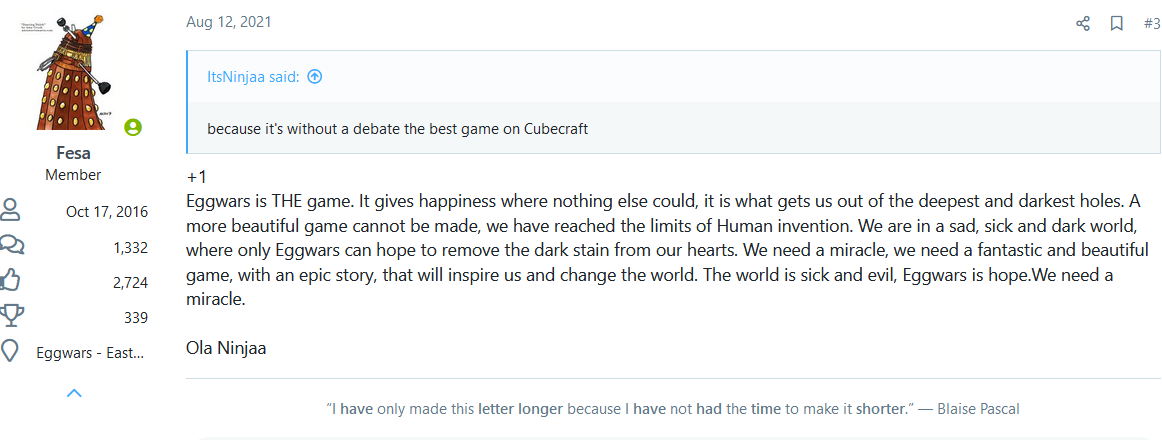Click the thumbs-up reaction score icon
Image resolution: width=1162 pixels, height=440 pixels.
10,281
